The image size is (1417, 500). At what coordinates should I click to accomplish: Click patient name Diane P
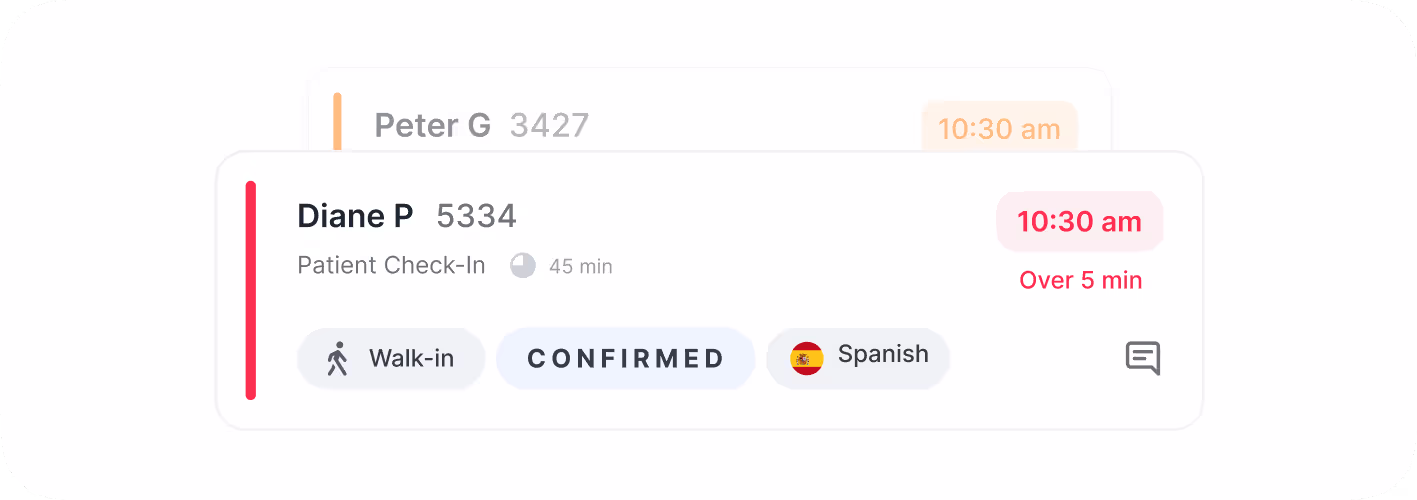click(355, 216)
